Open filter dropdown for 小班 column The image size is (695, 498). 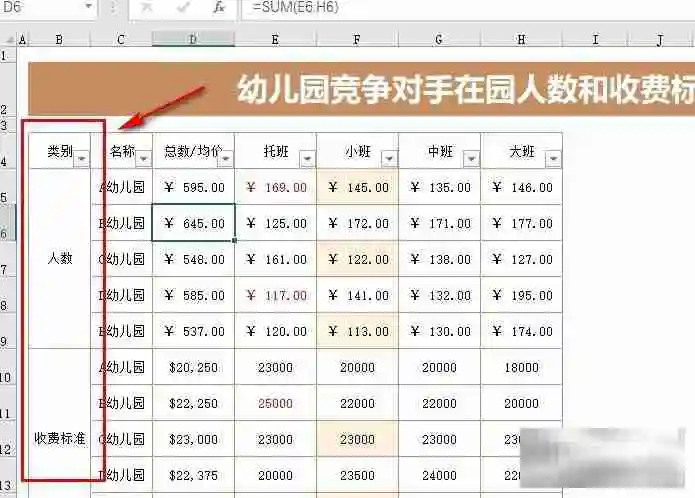click(x=390, y=159)
